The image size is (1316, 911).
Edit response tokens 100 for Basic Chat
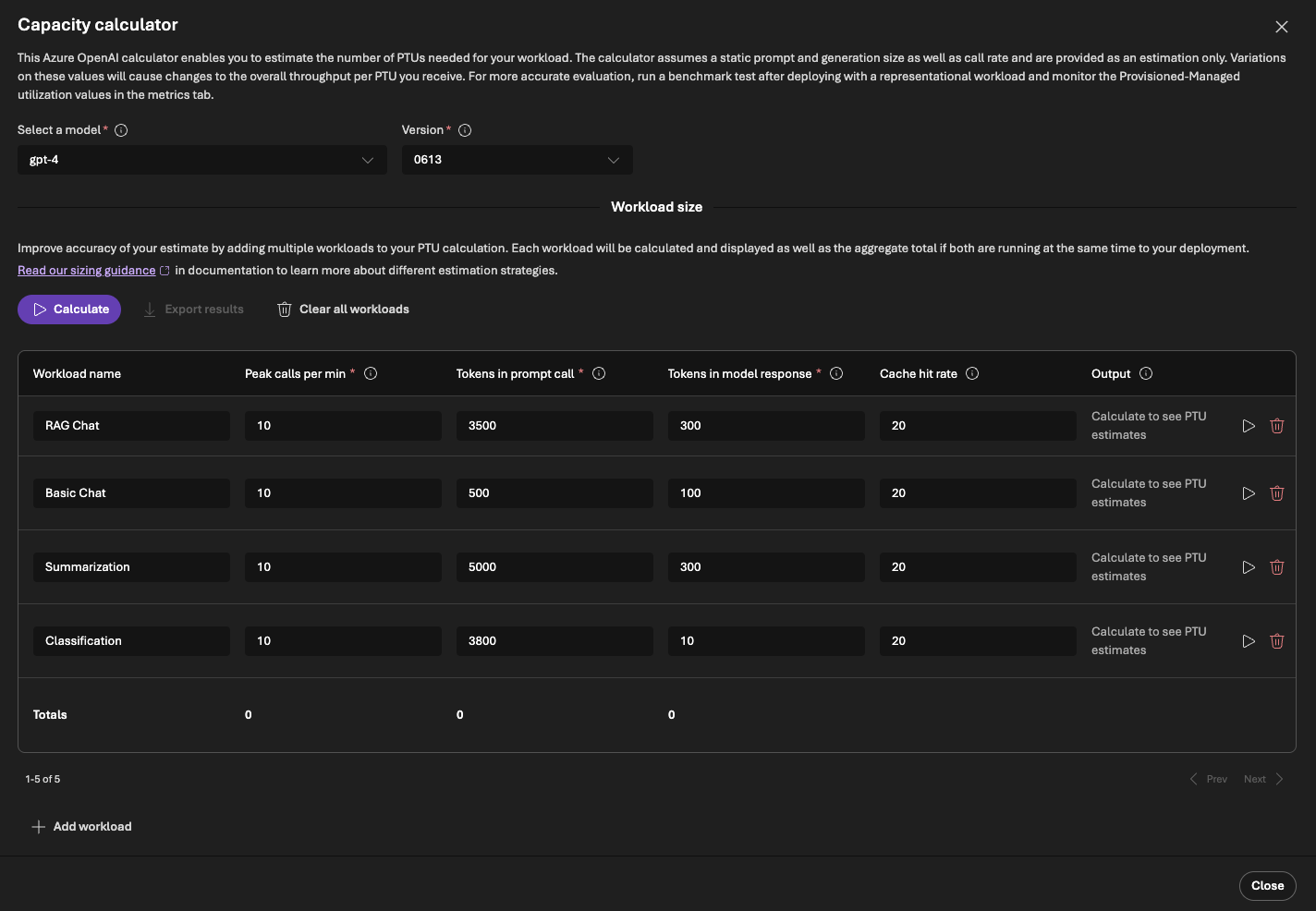tap(766, 493)
